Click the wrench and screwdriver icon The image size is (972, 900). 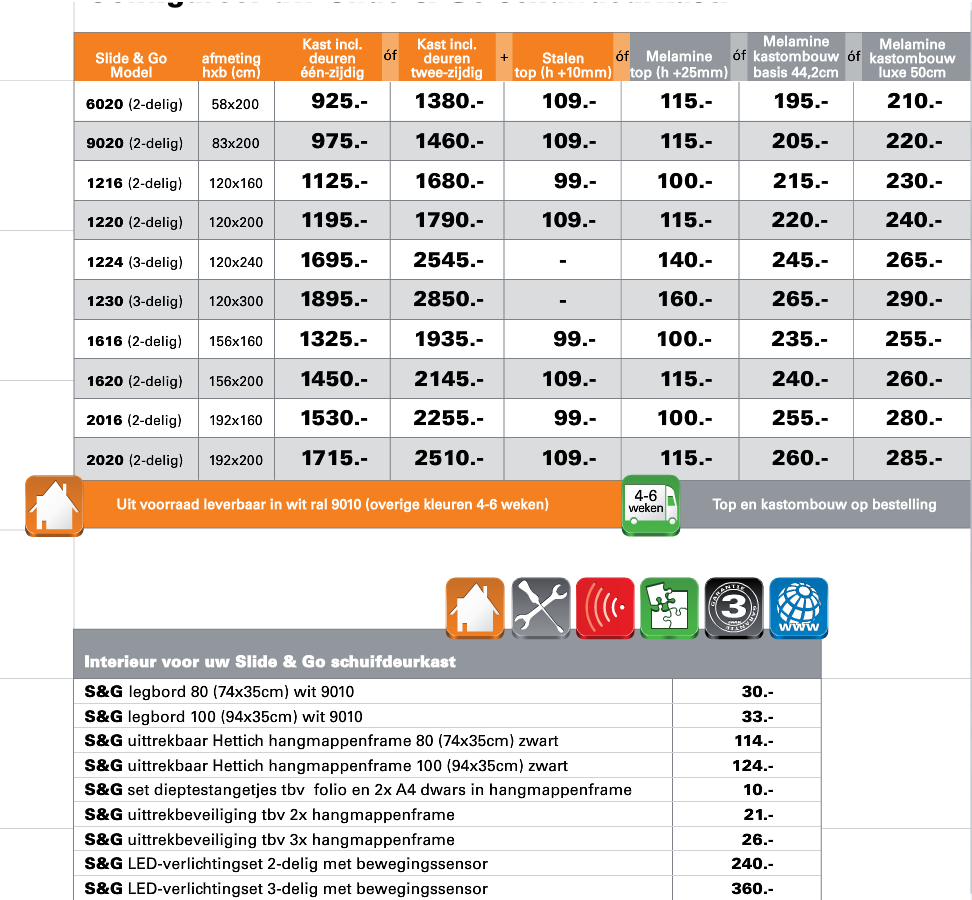(540, 607)
